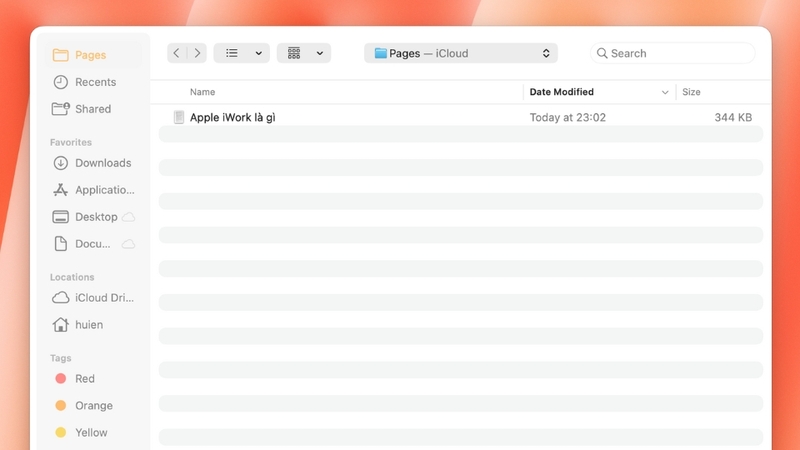This screenshot has height=450, width=800.
Task: Open the iCloud Drive cloud icon
Action: click(61, 297)
